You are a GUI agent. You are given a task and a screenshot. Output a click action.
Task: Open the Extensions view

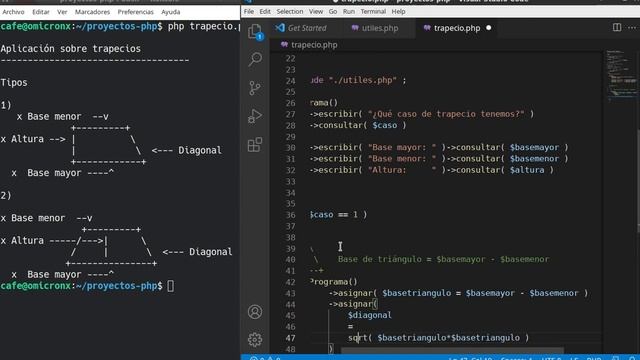click(255, 144)
